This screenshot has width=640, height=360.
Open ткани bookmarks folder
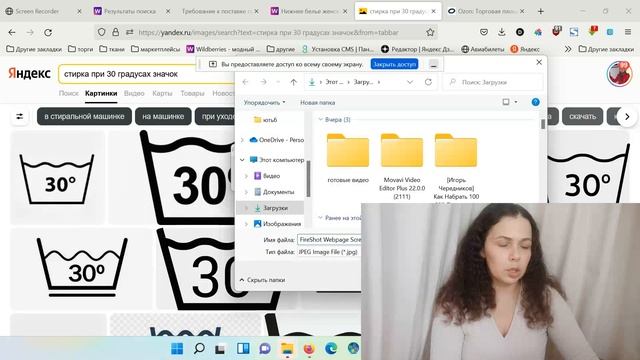pos(112,49)
